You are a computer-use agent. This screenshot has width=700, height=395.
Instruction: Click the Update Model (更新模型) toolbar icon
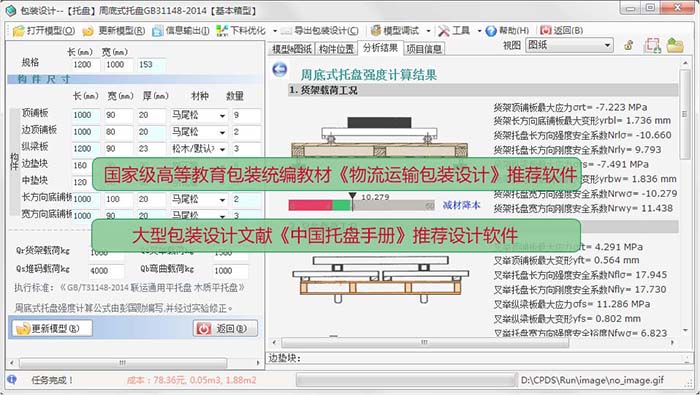88,31
